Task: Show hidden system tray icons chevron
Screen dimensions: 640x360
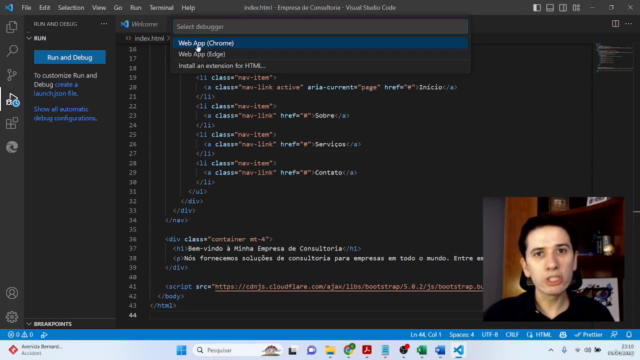Action: [551, 350]
